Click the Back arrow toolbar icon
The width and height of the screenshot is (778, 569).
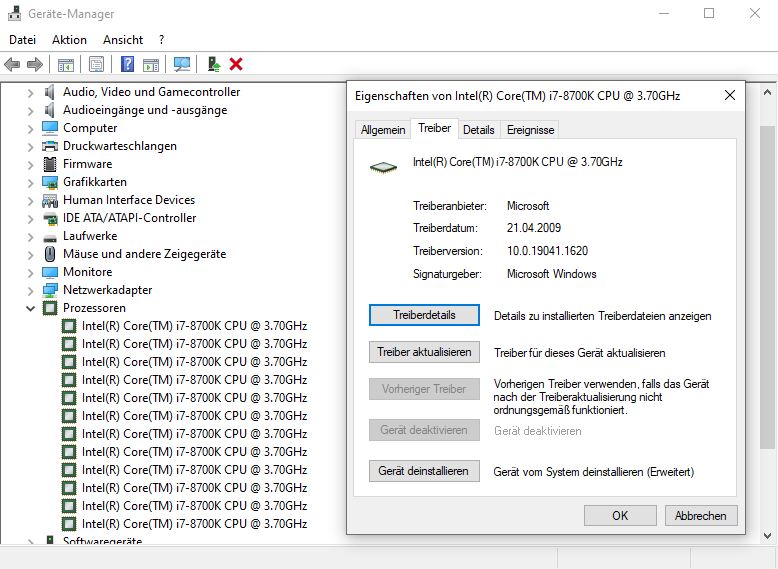point(12,64)
